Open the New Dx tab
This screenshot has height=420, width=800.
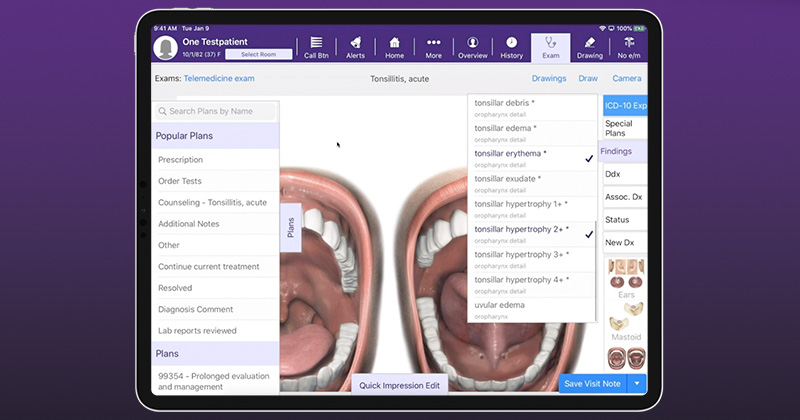[625, 242]
